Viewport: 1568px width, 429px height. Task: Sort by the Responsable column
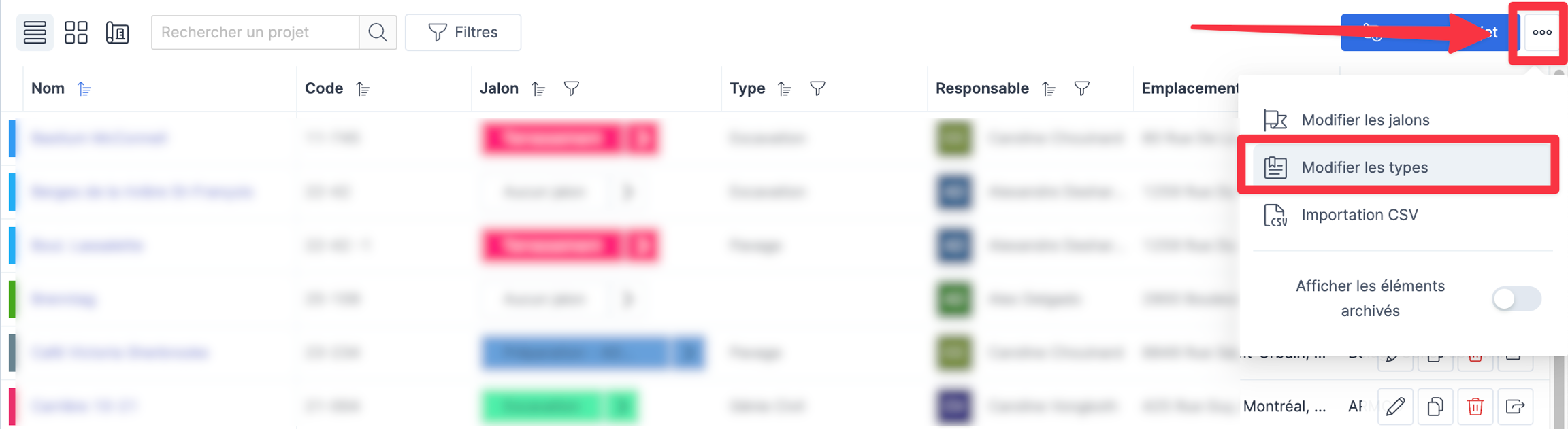pos(1049,89)
